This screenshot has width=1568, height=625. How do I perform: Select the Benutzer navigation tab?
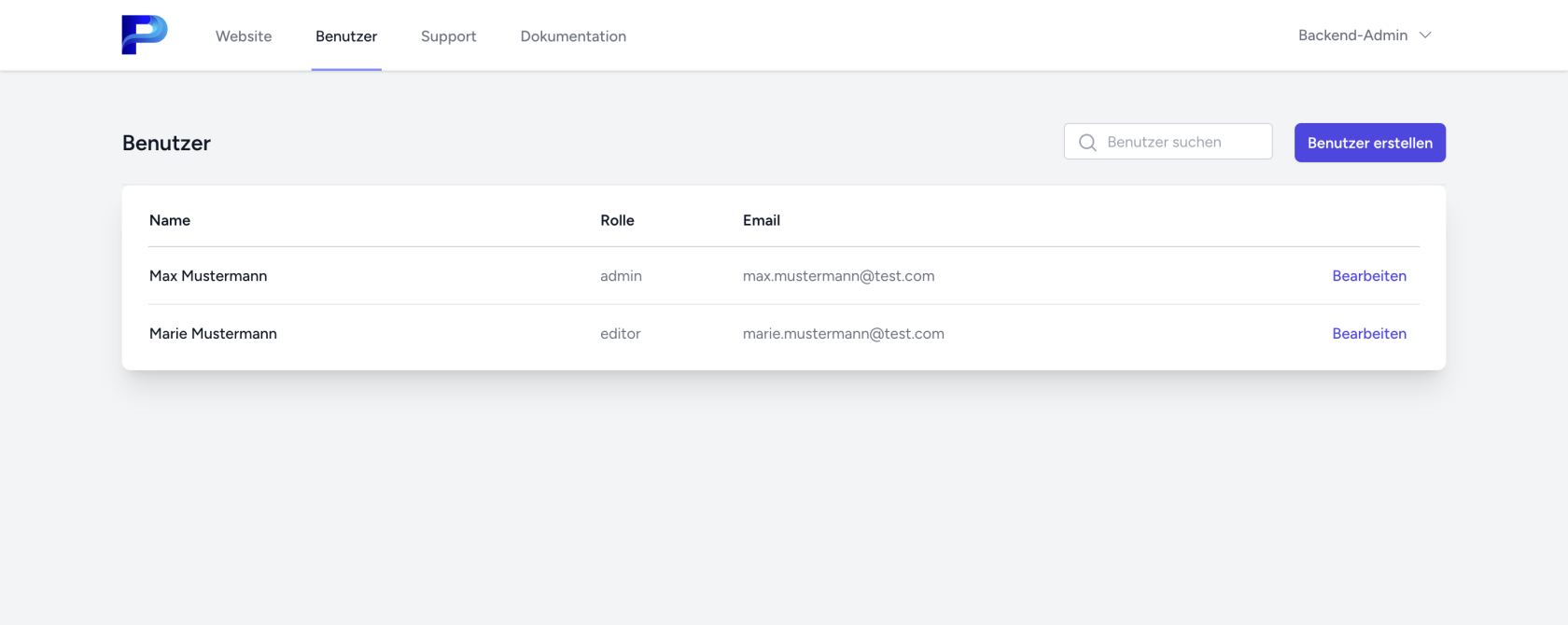(x=346, y=36)
